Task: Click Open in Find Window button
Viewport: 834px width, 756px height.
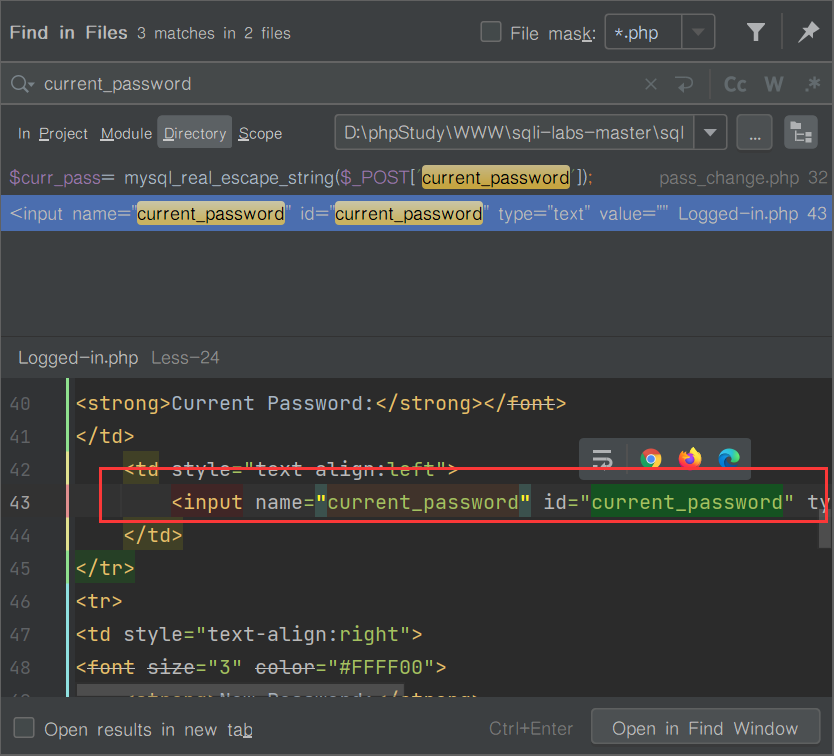Action: [x=705, y=727]
